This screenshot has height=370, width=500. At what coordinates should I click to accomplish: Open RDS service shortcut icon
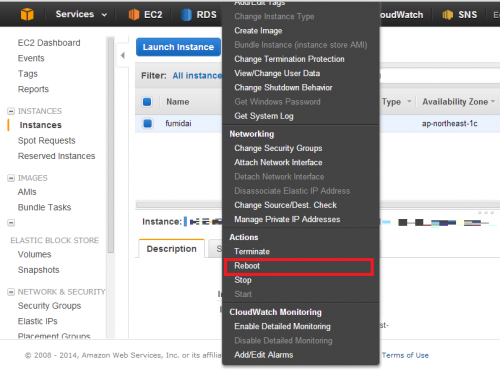point(186,15)
